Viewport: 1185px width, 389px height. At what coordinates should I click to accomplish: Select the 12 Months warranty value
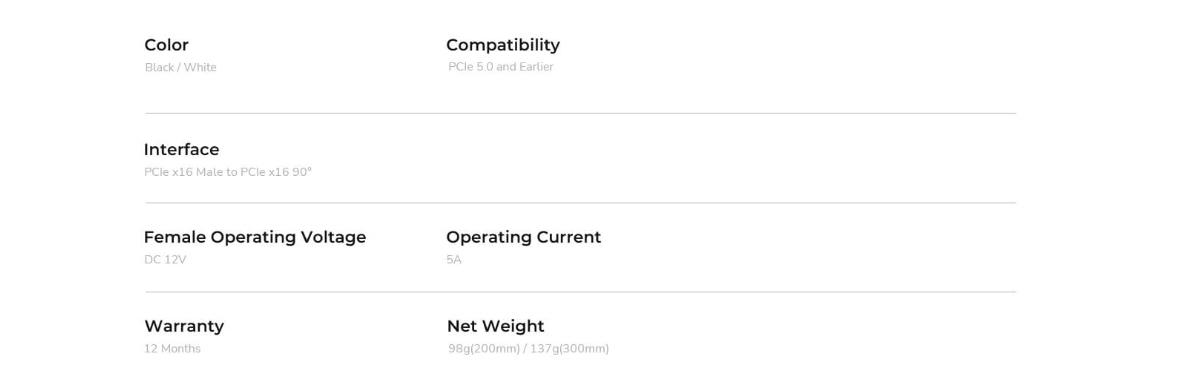(x=172, y=348)
